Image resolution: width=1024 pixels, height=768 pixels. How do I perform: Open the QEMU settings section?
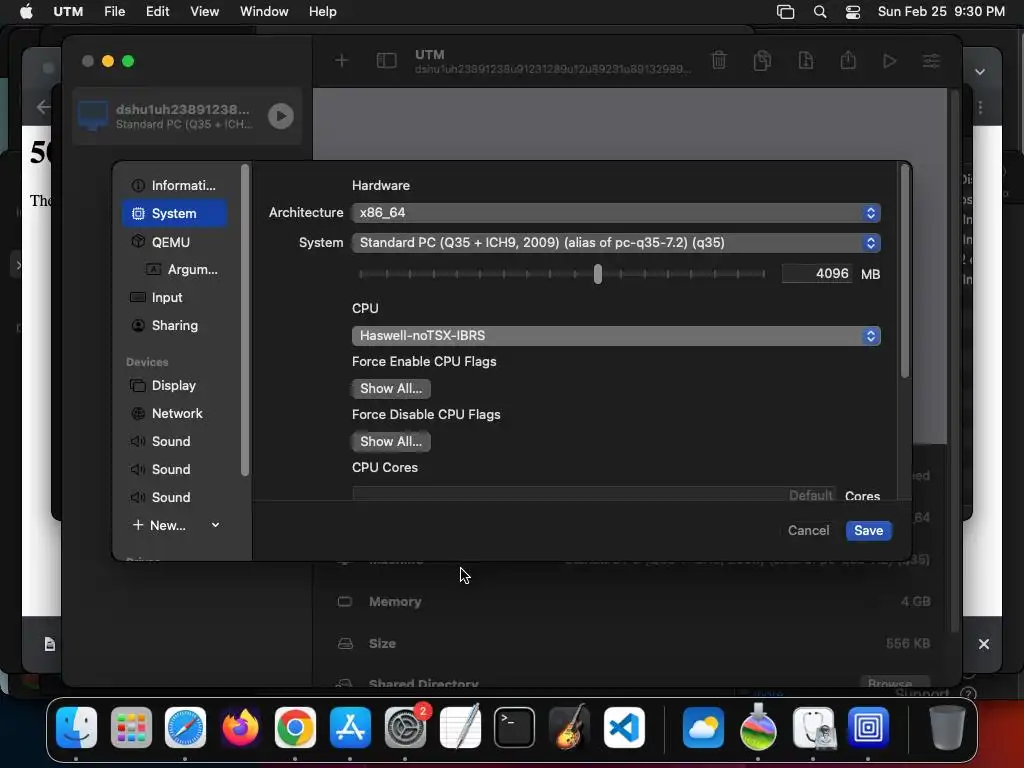[174, 242]
